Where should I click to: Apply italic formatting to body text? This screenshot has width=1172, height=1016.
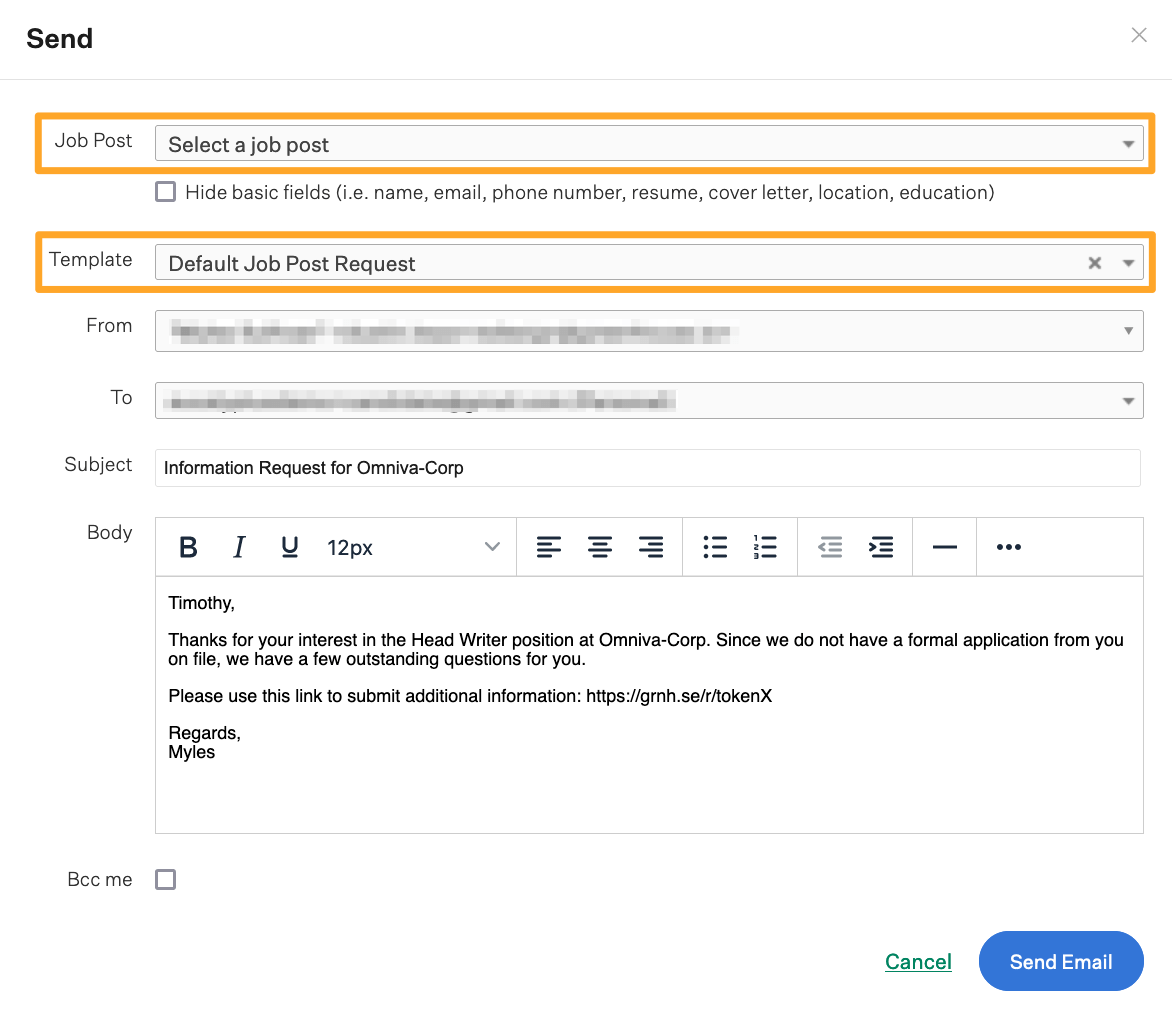[239, 547]
